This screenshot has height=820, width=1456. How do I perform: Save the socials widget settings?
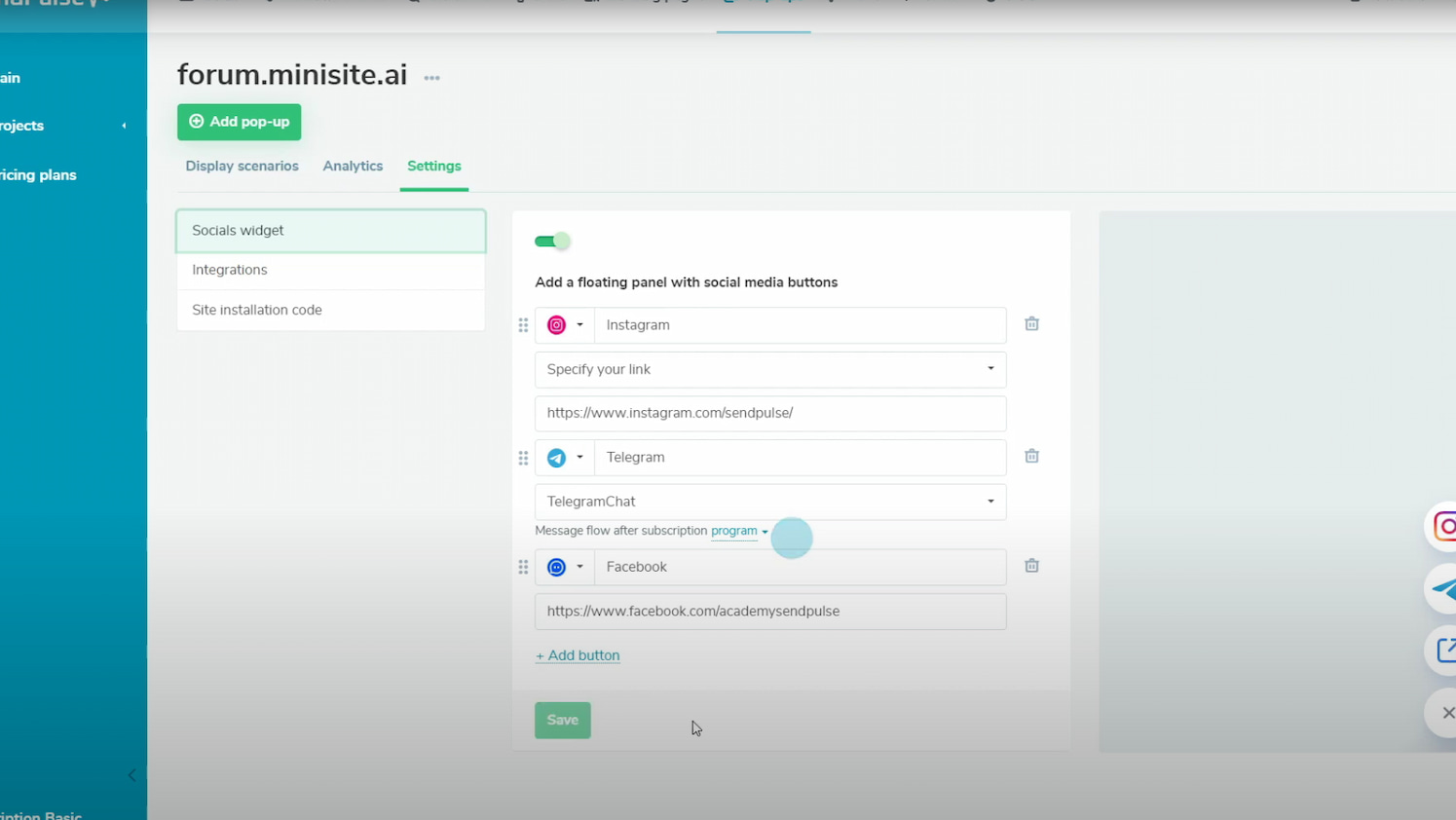pos(562,720)
